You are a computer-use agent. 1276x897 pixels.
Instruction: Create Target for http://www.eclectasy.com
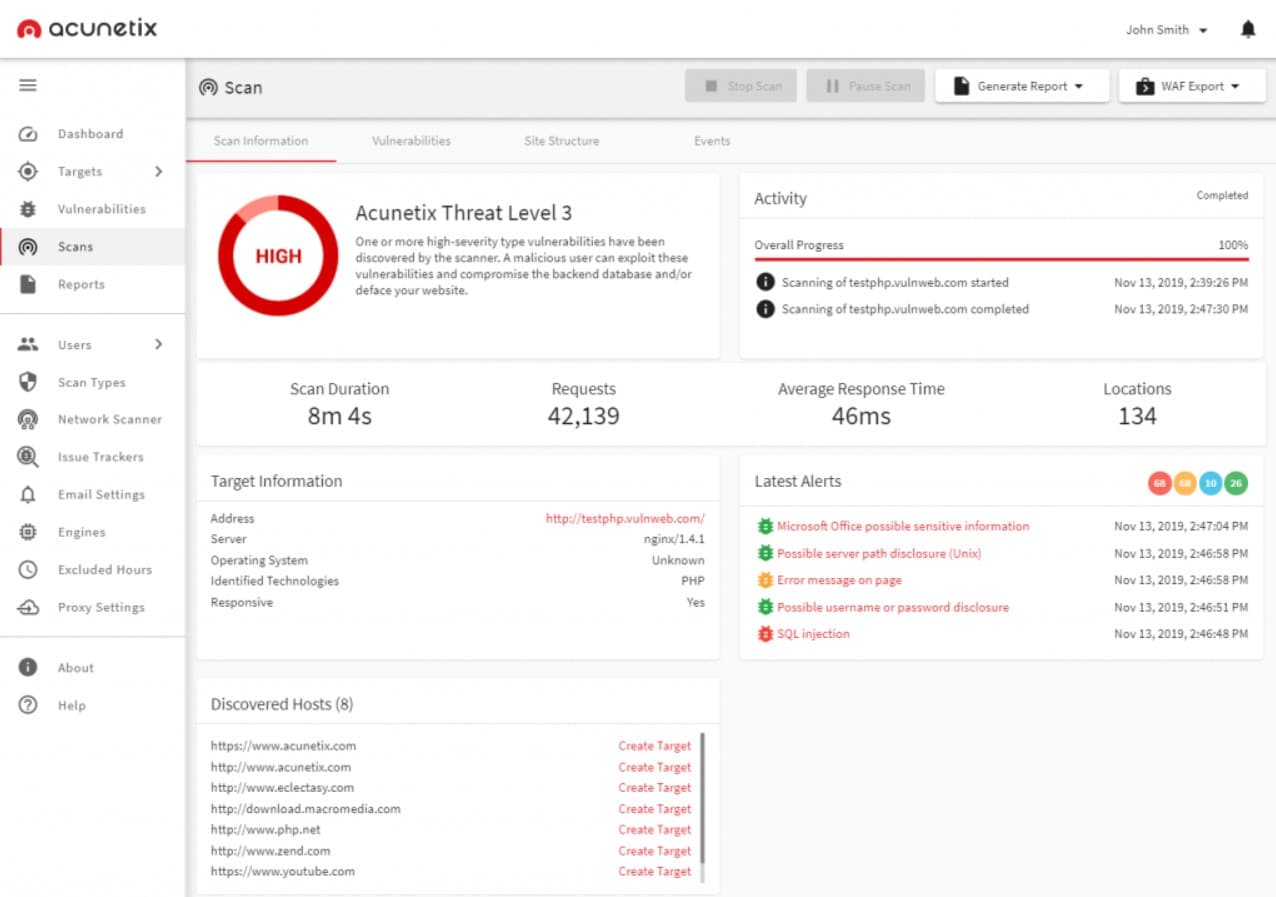[655, 788]
